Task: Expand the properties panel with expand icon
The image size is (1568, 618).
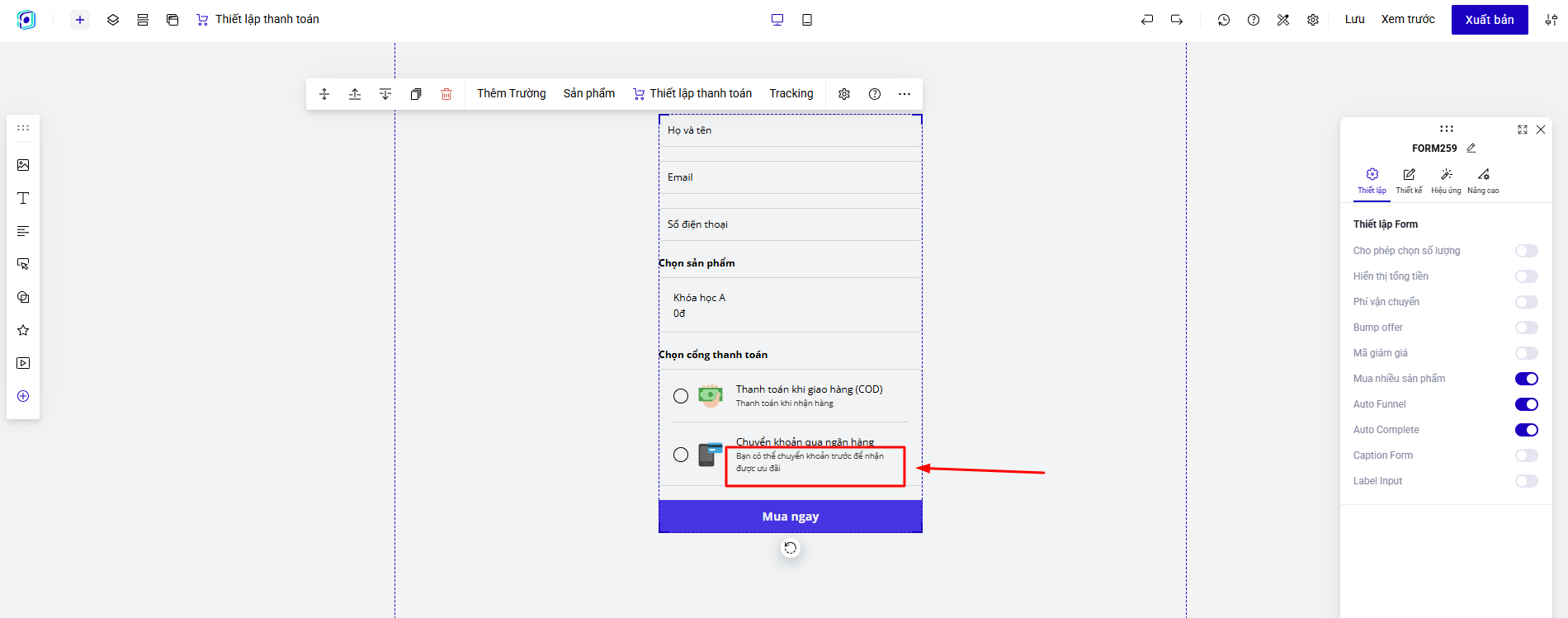Action: 1523,130
